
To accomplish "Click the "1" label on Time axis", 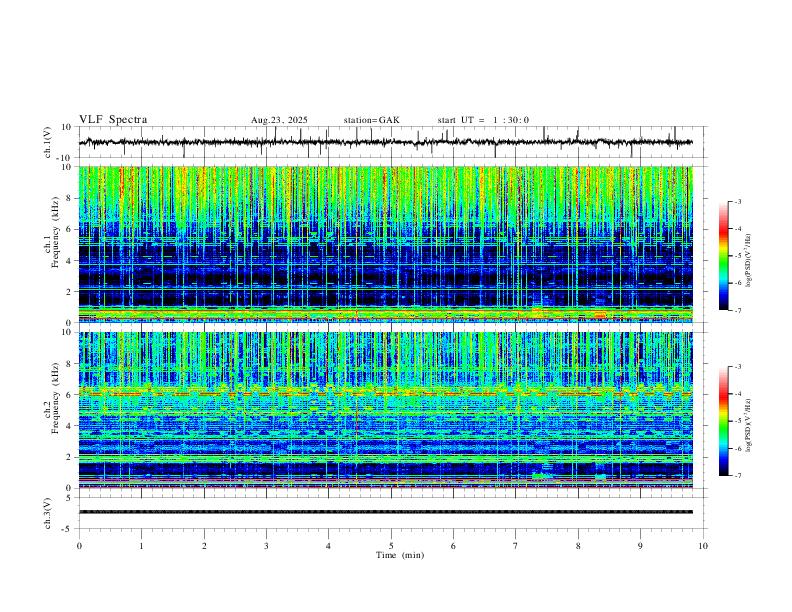I will [141, 546].
